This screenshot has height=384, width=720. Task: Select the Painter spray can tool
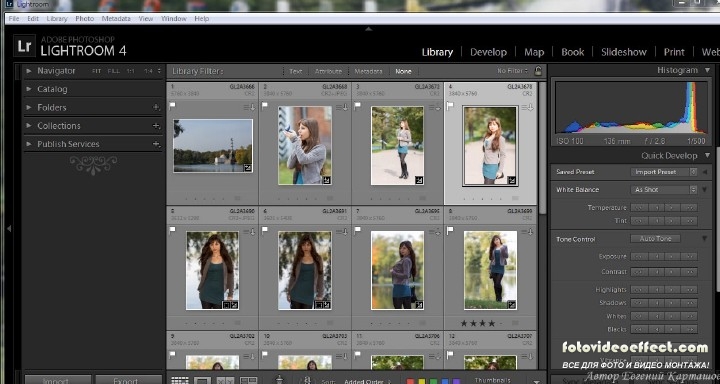point(279,379)
